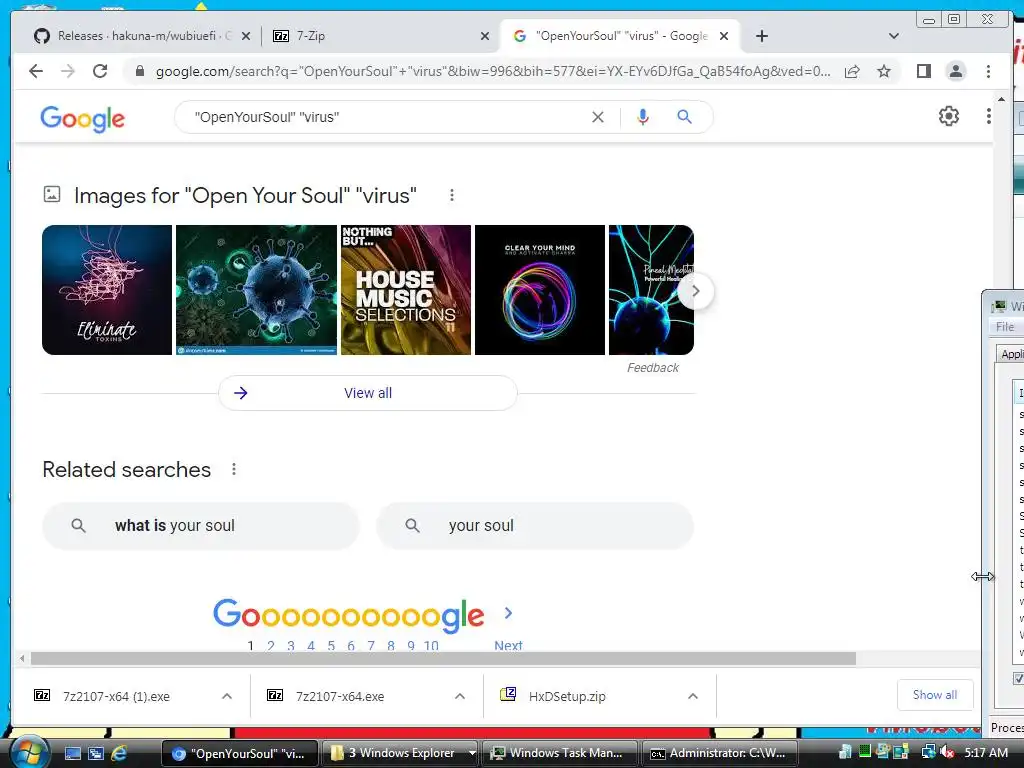The image size is (1024, 768).
Task: Go to results page 2
Action: coord(270,645)
